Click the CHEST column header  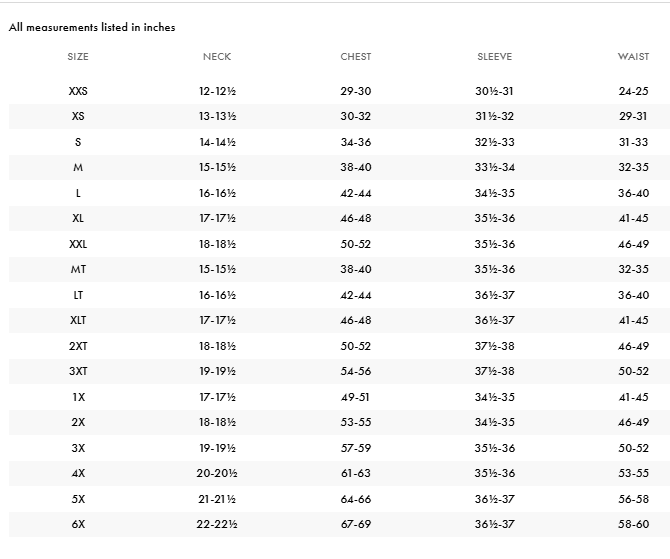click(x=356, y=56)
